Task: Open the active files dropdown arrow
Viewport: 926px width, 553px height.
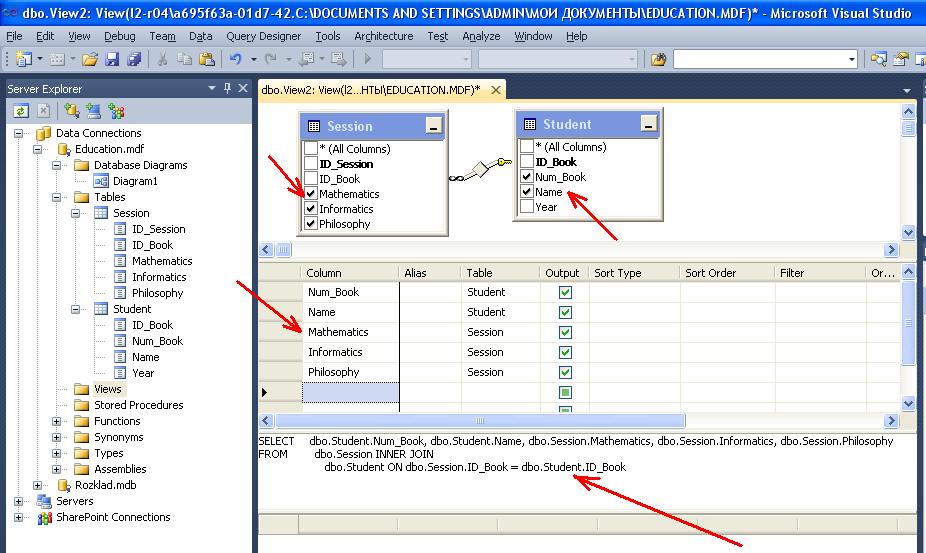Action: click(907, 90)
